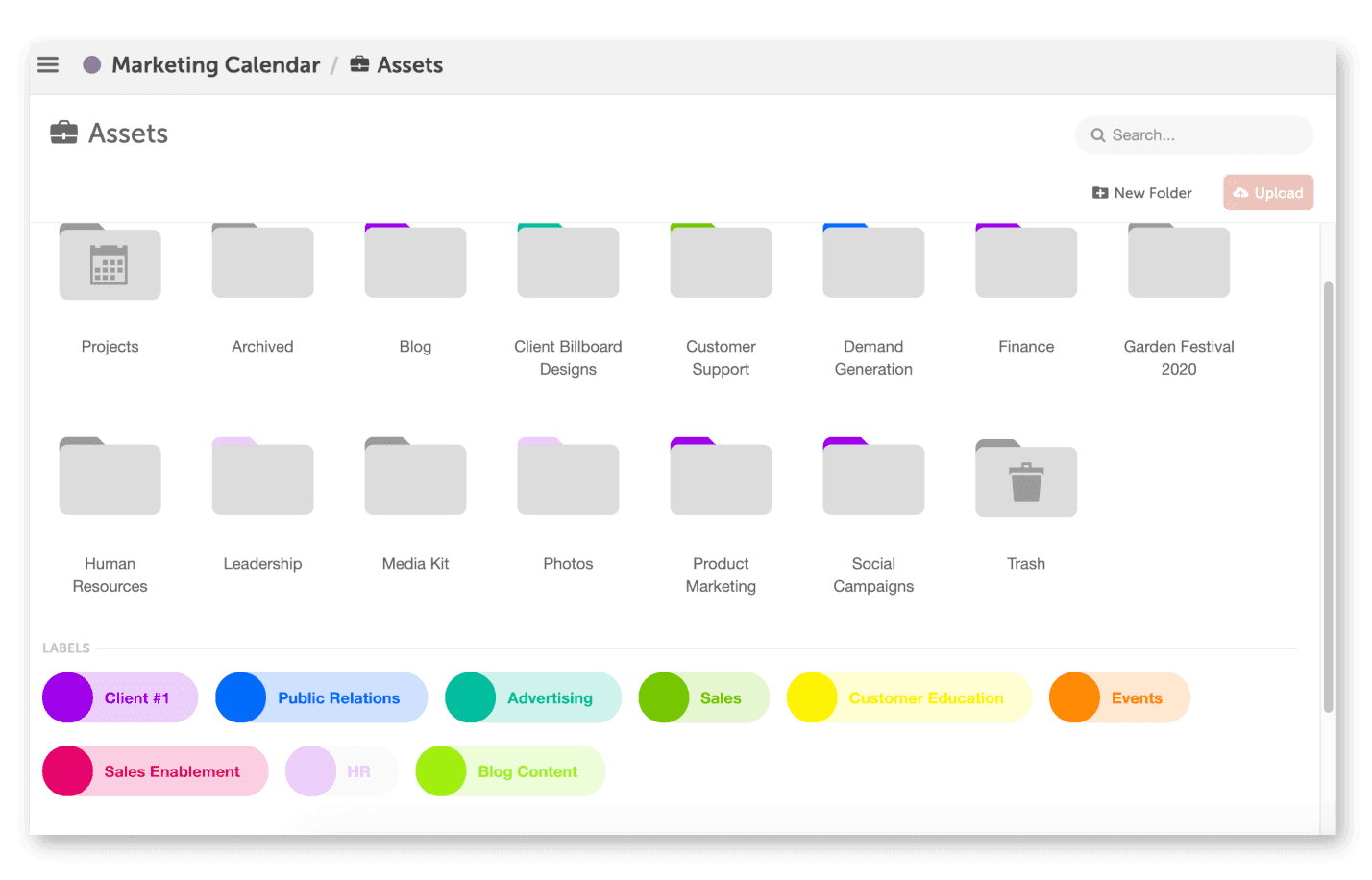The image size is (1372, 880).
Task: Create a New Folder
Action: tap(1141, 193)
